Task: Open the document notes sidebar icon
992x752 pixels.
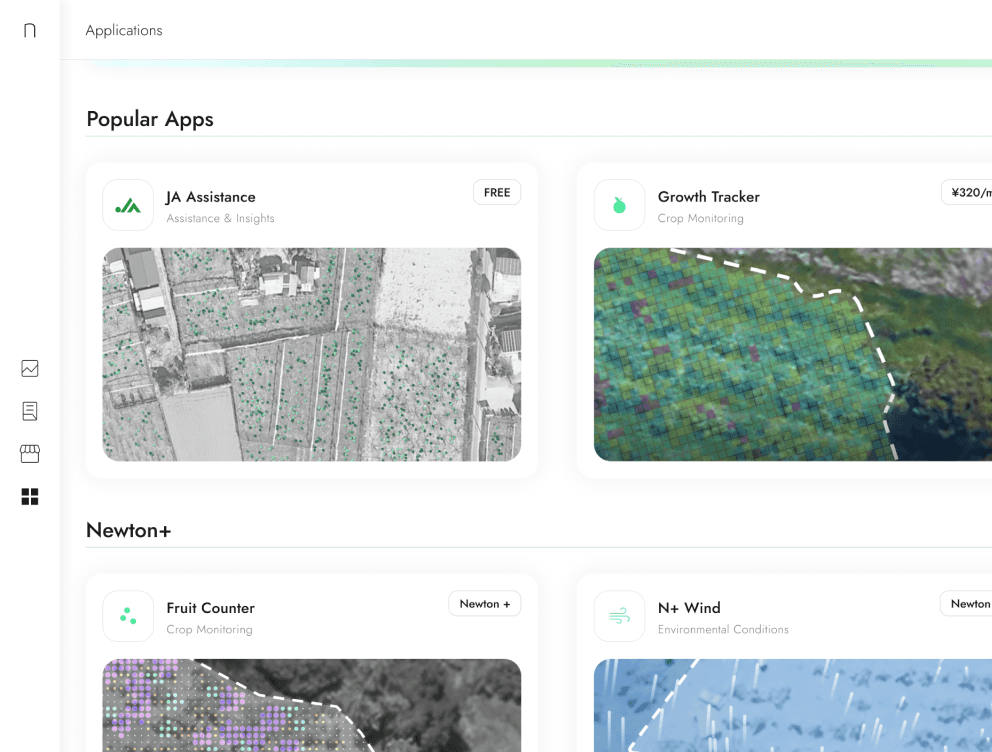Action: point(30,411)
